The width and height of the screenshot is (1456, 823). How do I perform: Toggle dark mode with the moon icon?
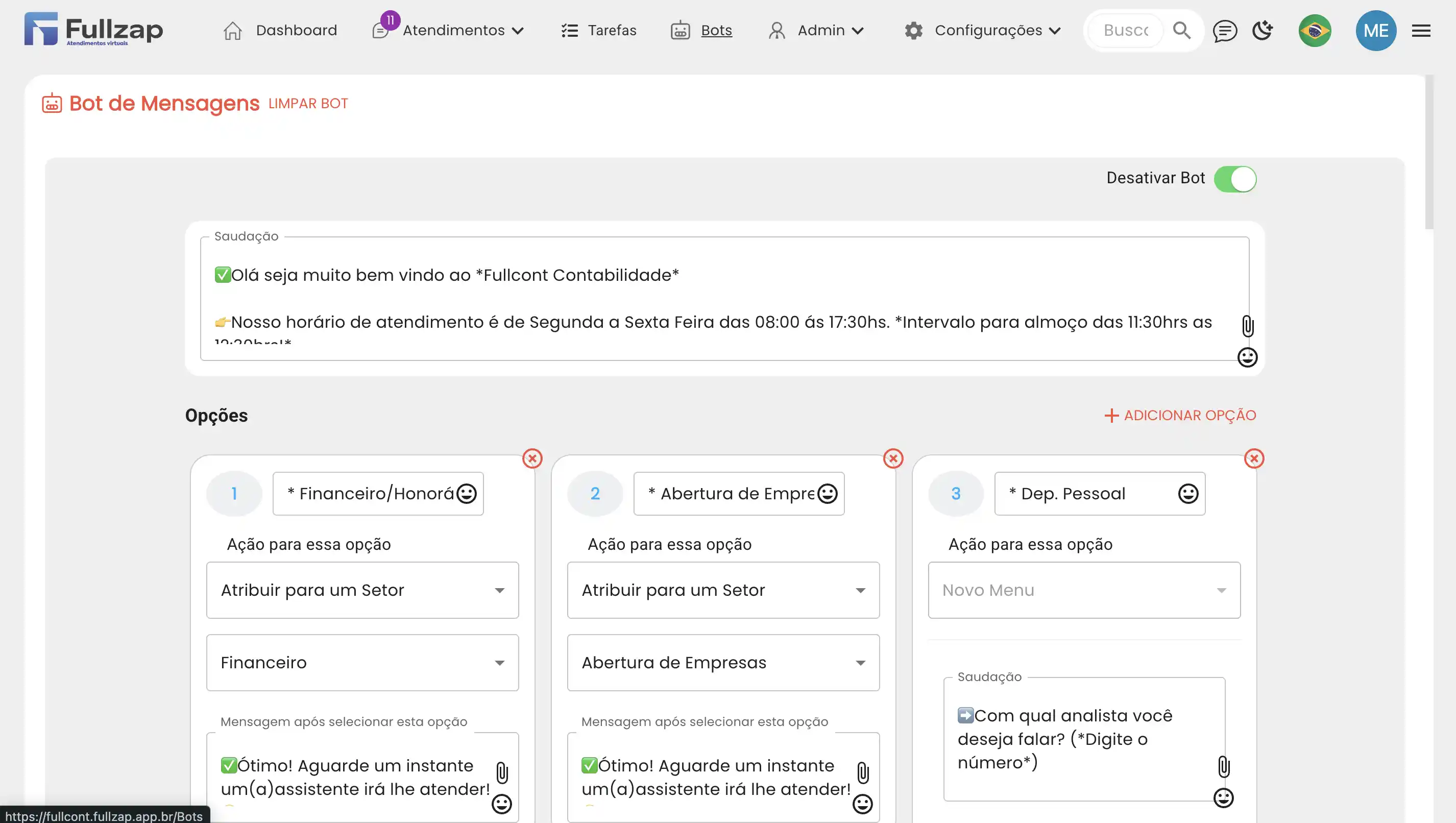[1262, 31]
